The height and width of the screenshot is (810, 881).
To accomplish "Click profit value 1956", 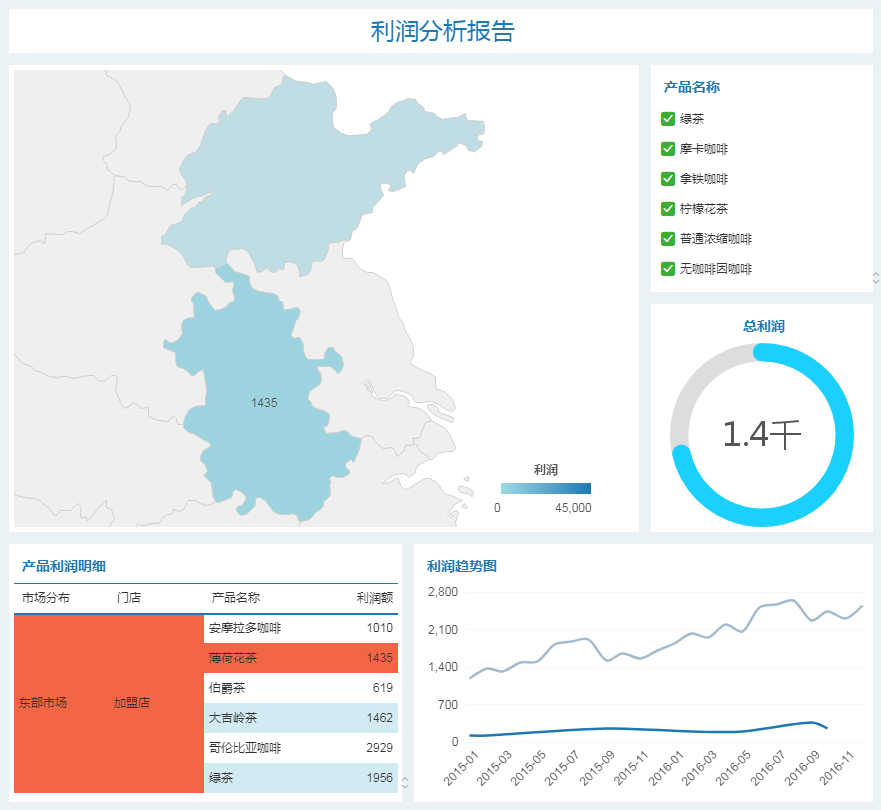I will (379, 778).
